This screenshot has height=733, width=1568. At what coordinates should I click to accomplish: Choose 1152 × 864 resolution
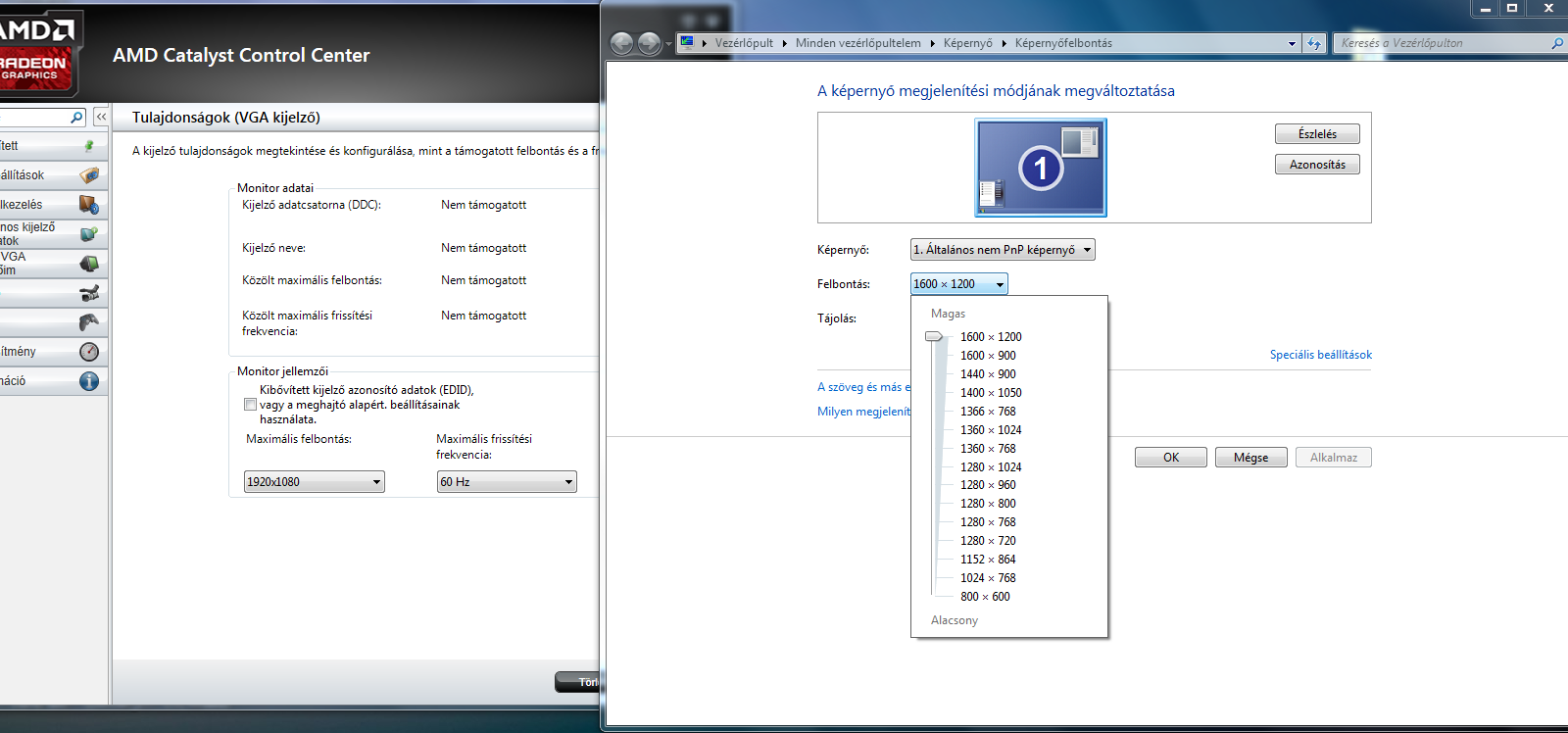(x=988, y=560)
